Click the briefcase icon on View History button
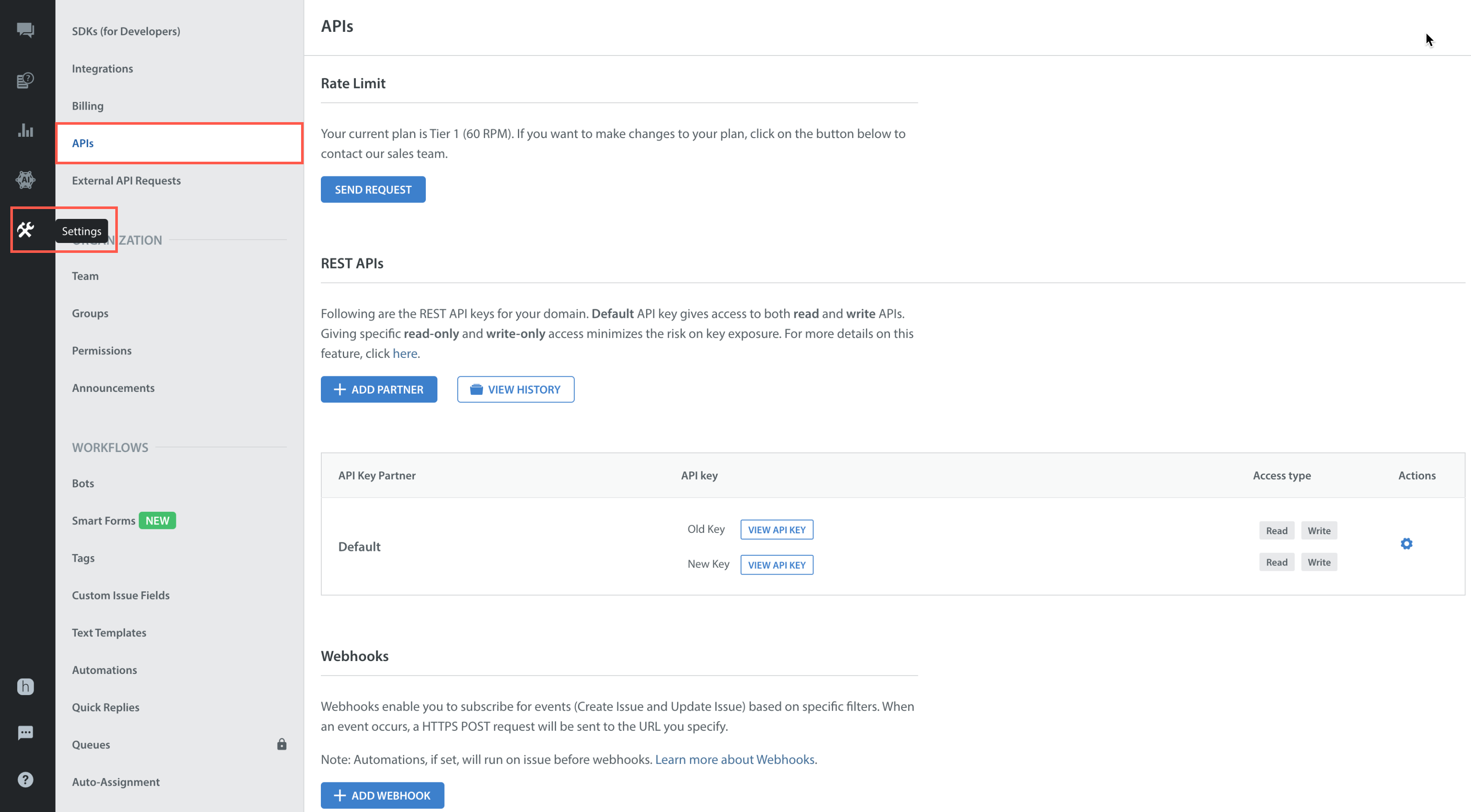The height and width of the screenshot is (812, 1471). (476, 389)
